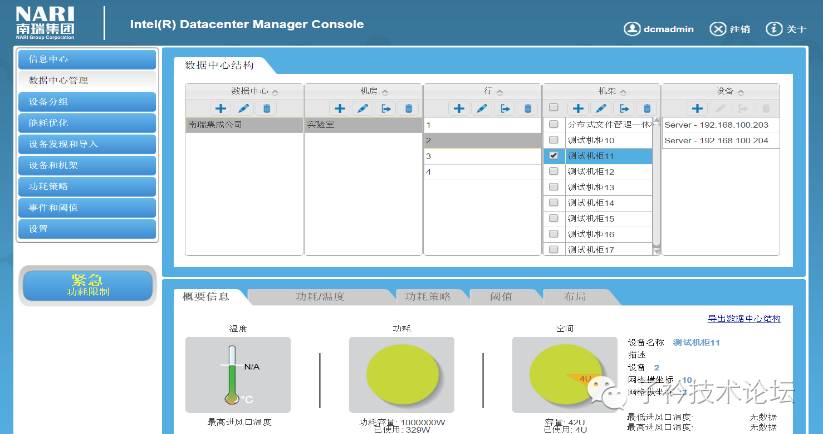
Task: Delete the selected data center with trash icon
Action: pyautogui.click(x=267, y=109)
